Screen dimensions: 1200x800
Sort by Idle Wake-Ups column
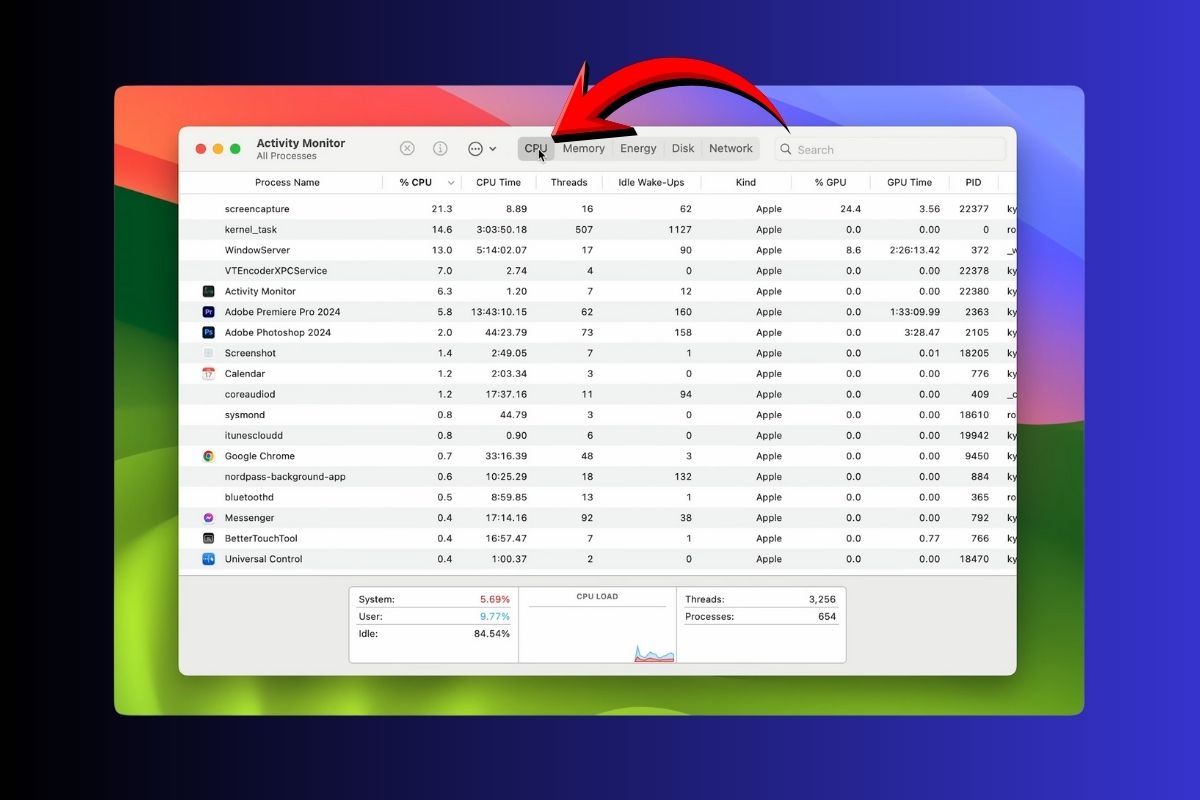point(651,182)
